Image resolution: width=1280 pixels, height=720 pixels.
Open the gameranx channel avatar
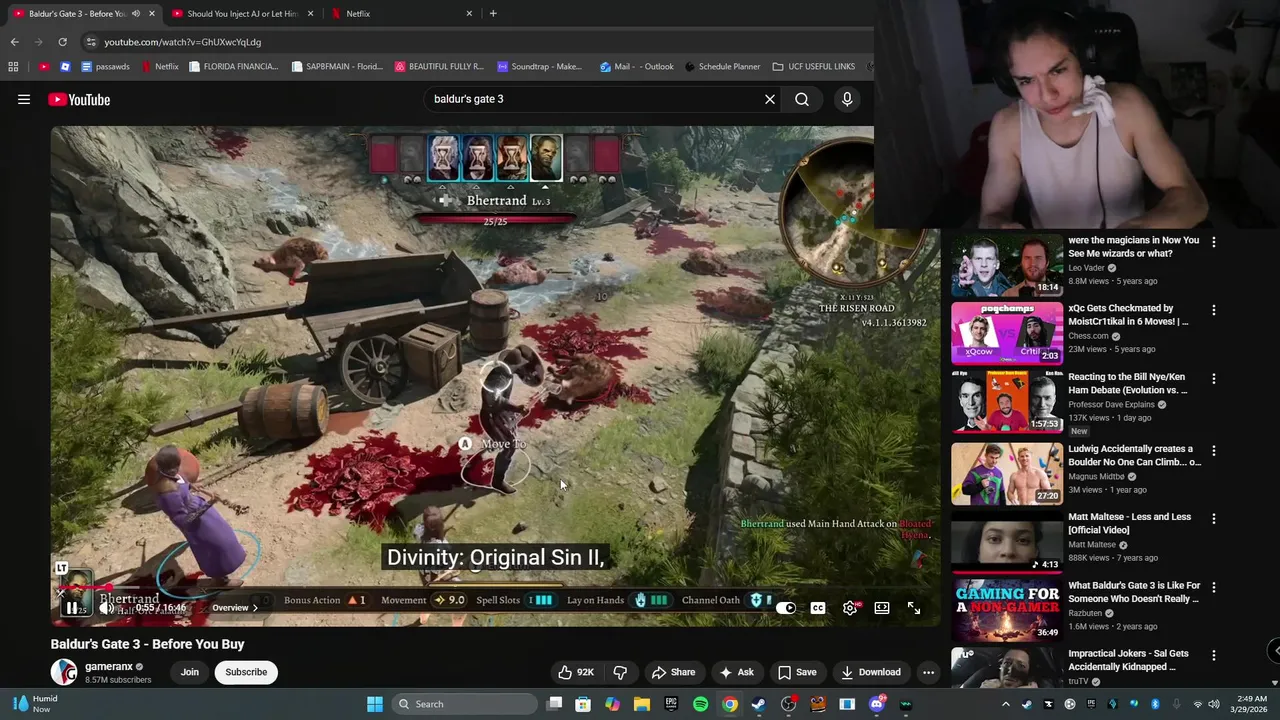[x=64, y=672]
